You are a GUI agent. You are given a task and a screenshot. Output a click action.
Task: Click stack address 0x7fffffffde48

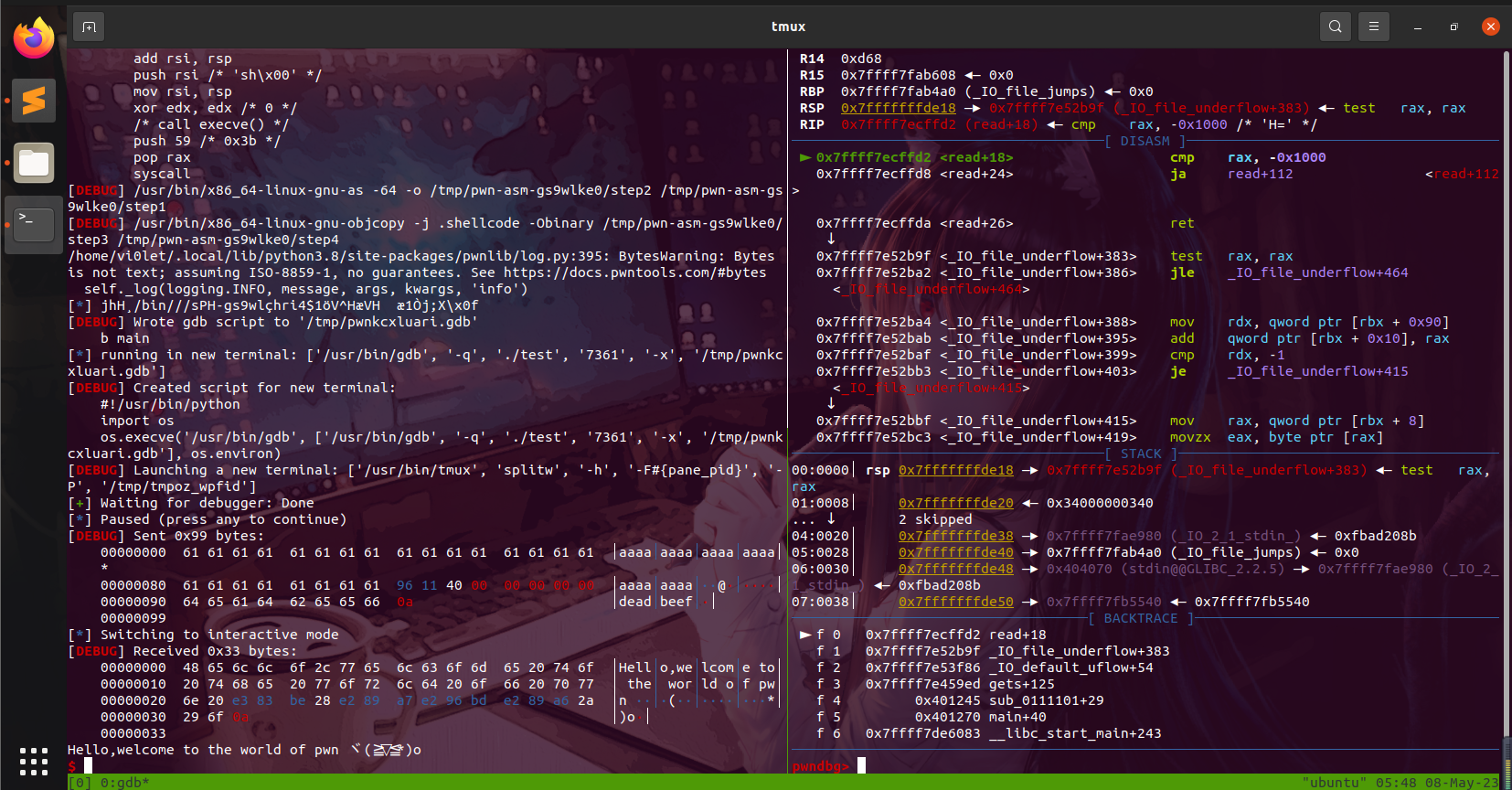pyautogui.click(x=955, y=569)
